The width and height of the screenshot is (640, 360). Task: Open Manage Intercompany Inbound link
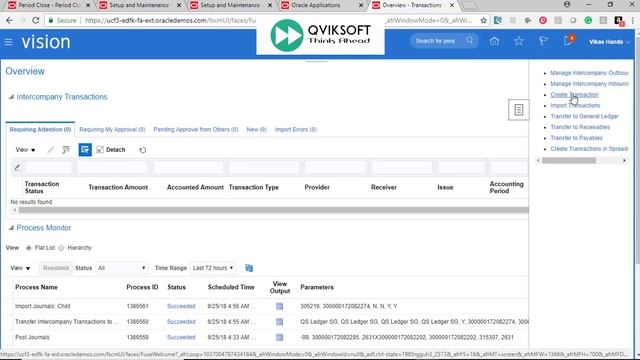pos(589,84)
